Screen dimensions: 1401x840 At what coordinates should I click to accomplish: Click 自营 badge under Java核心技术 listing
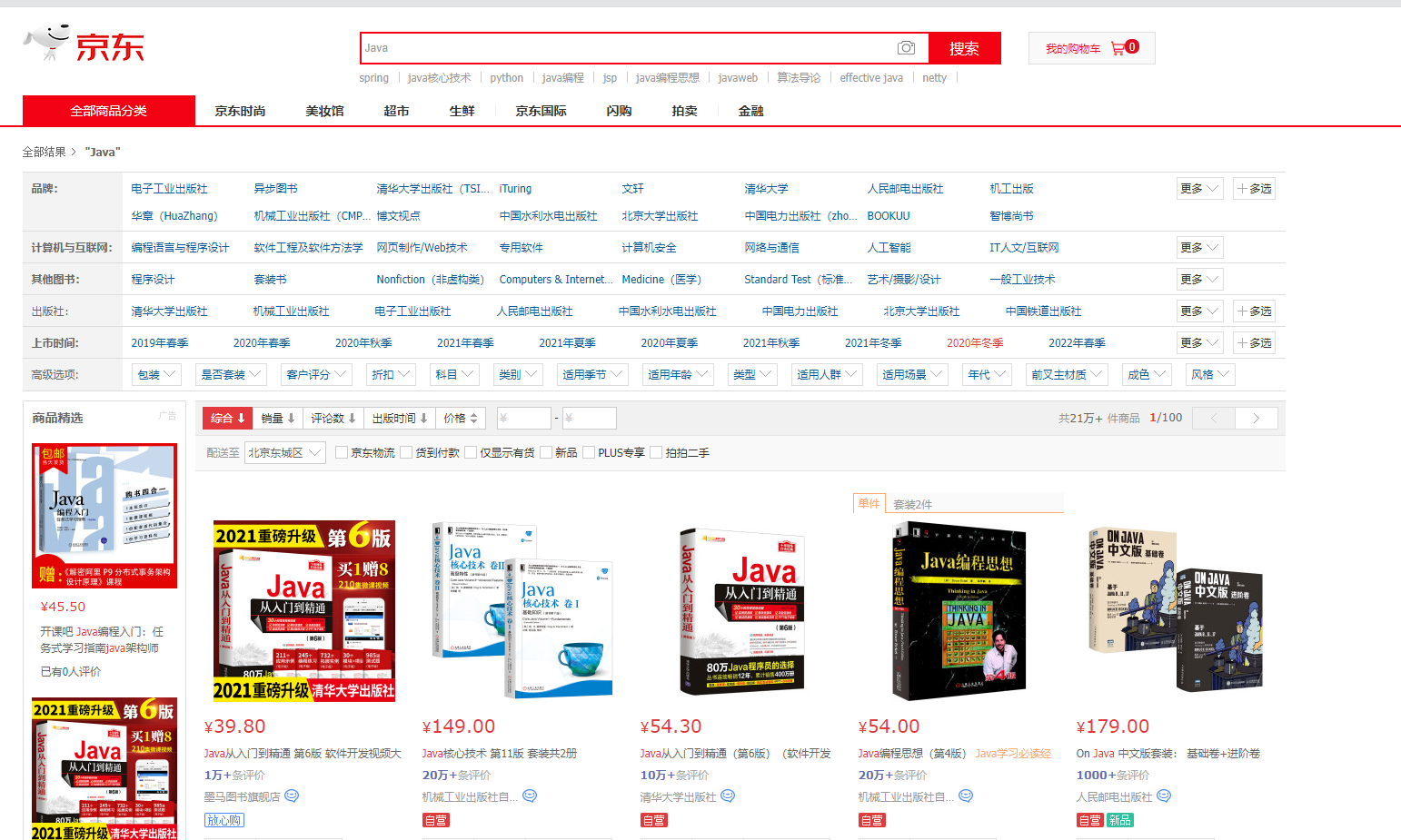click(435, 820)
